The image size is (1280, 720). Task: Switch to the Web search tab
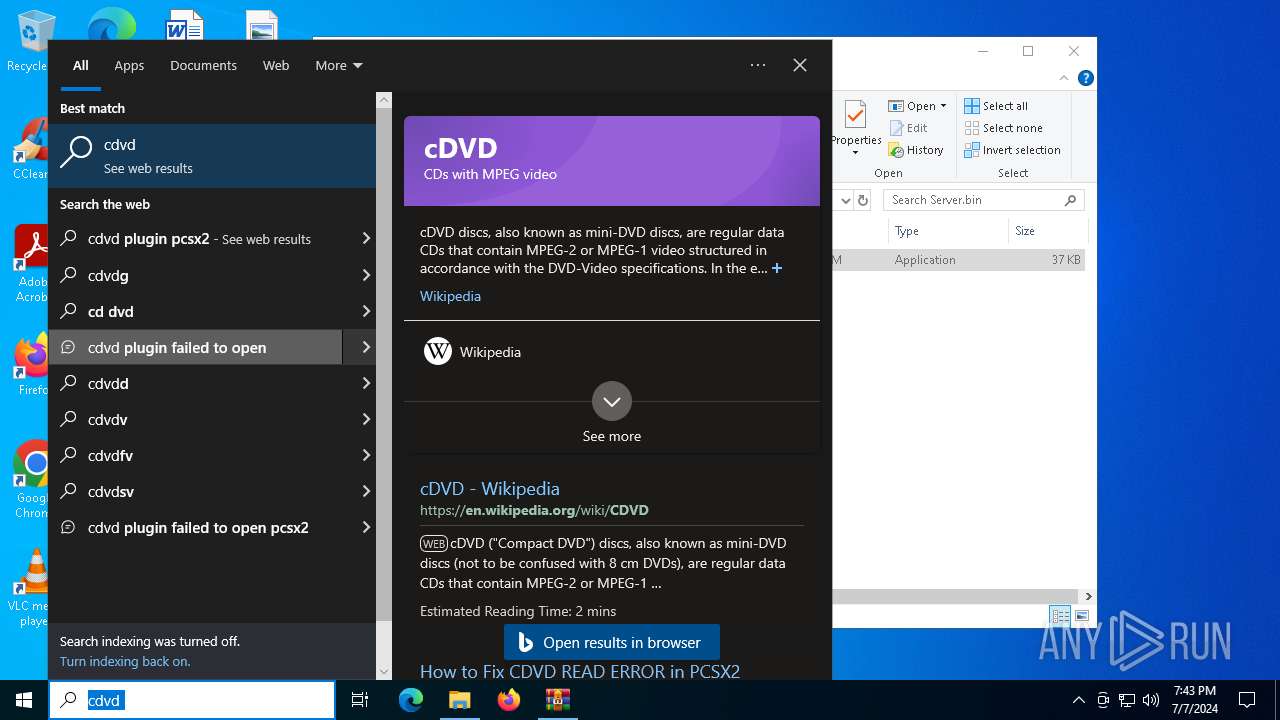[x=276, y=65]
